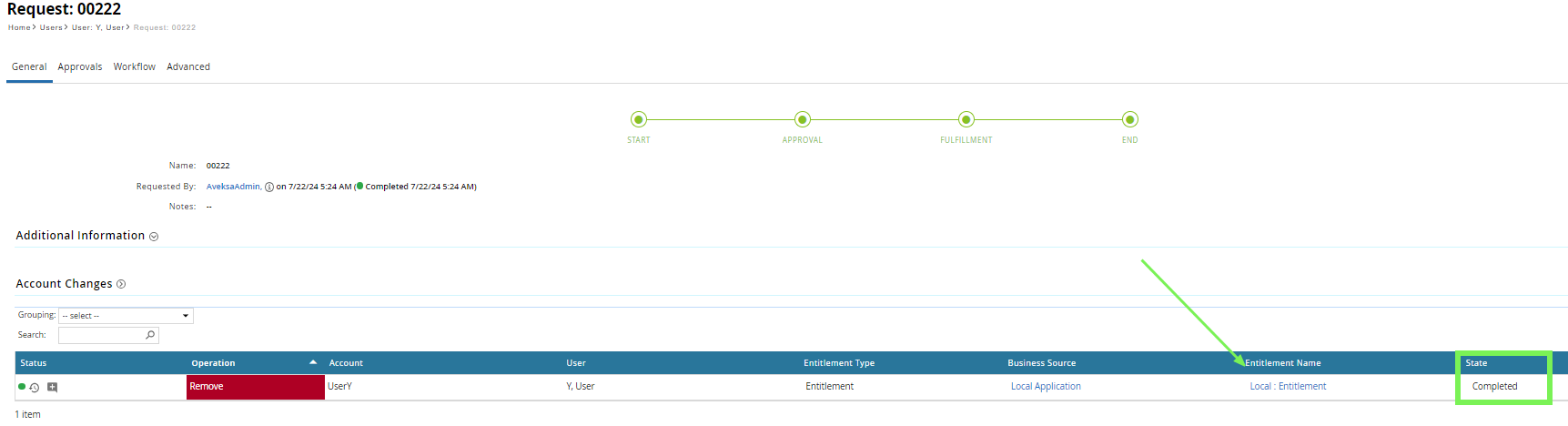Click the START workflow stage circle
The height and width of the screenshot is (426, 1568).
coord(639,119)
